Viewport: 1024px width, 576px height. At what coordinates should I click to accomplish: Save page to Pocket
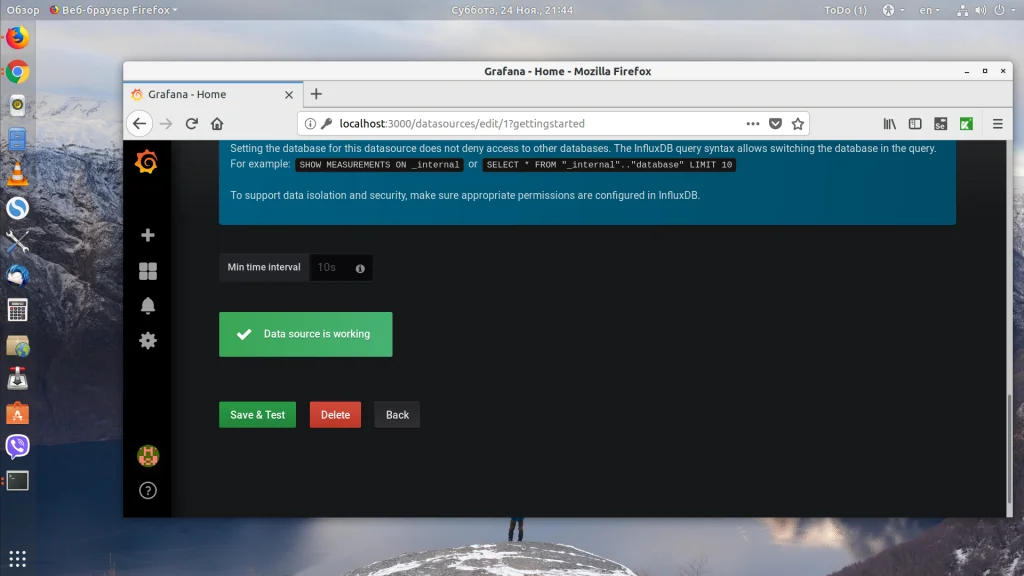click(775, 123)
